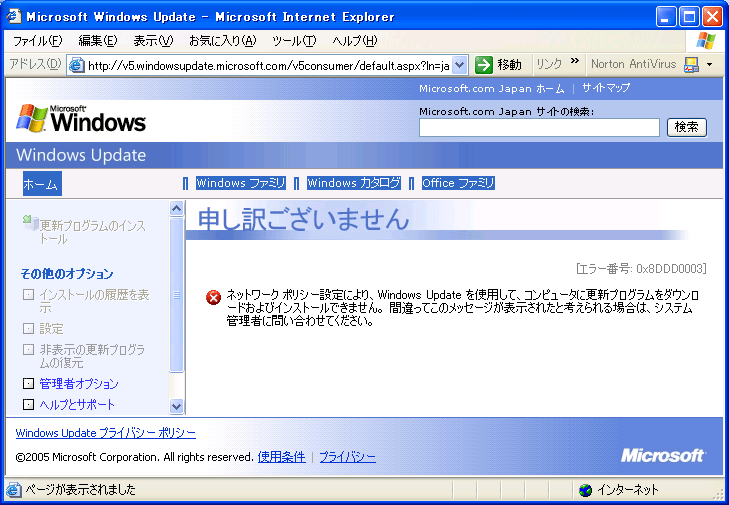Viewport: 729px width, 505px height.
Task: Open the 管理者オプション link
Action: point(79,384)
